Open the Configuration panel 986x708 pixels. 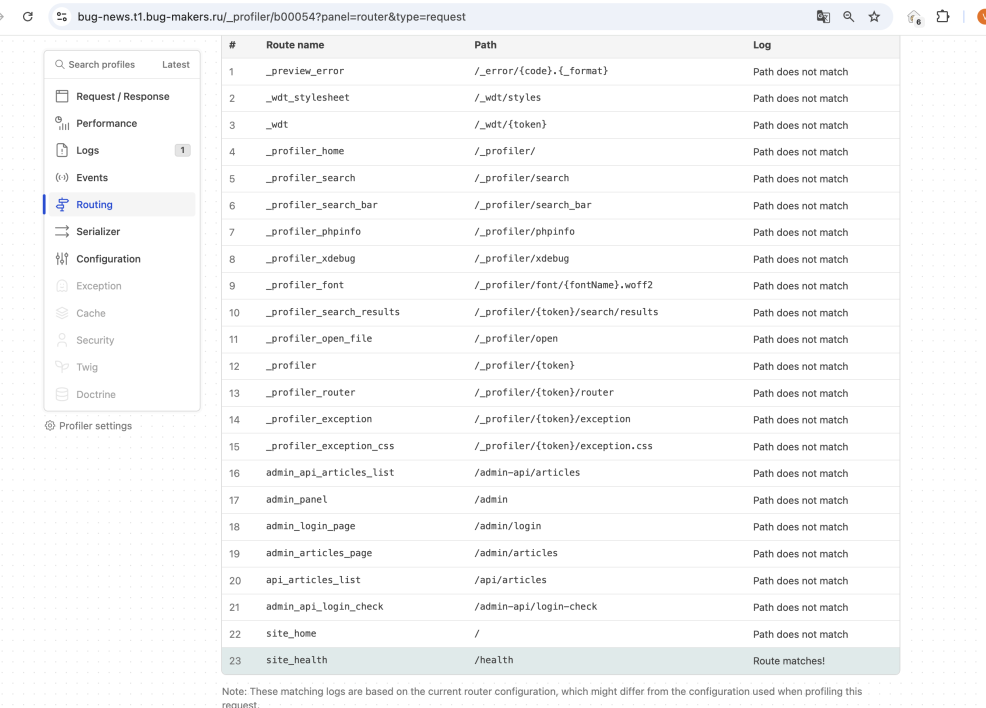[x=122, y=258]
